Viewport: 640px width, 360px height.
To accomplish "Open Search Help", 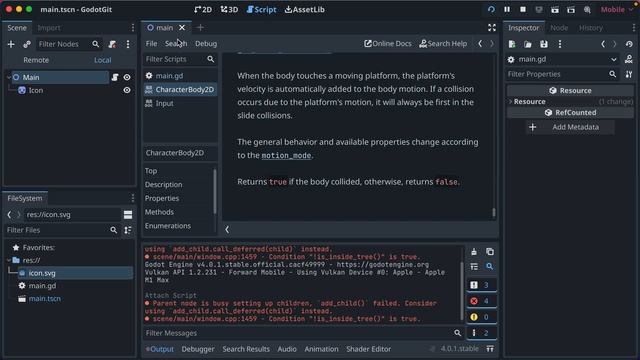I will [443, 44].
